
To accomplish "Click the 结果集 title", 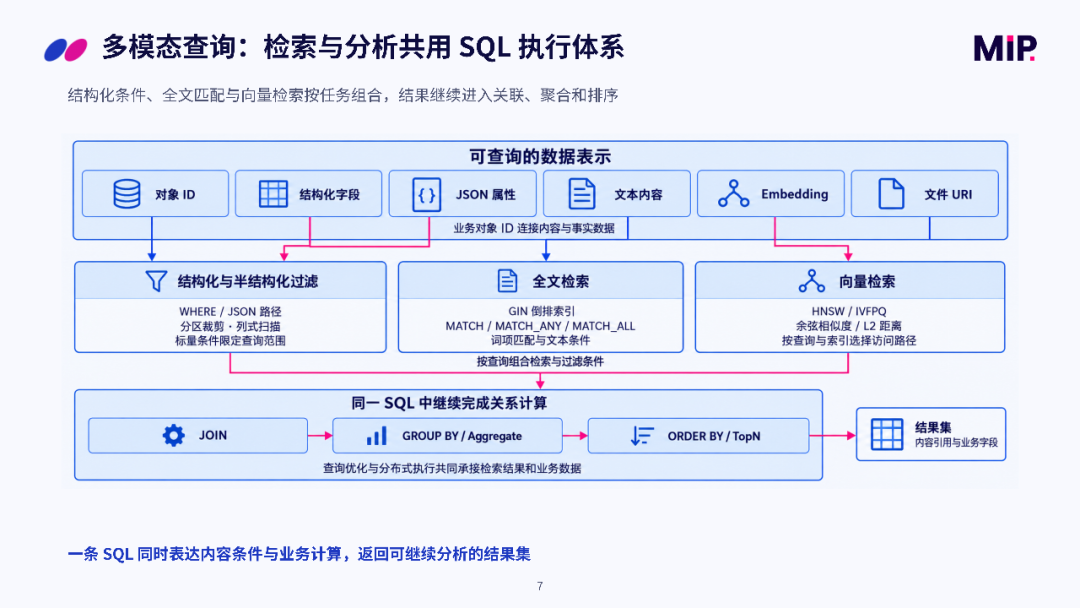I will 933,427.
